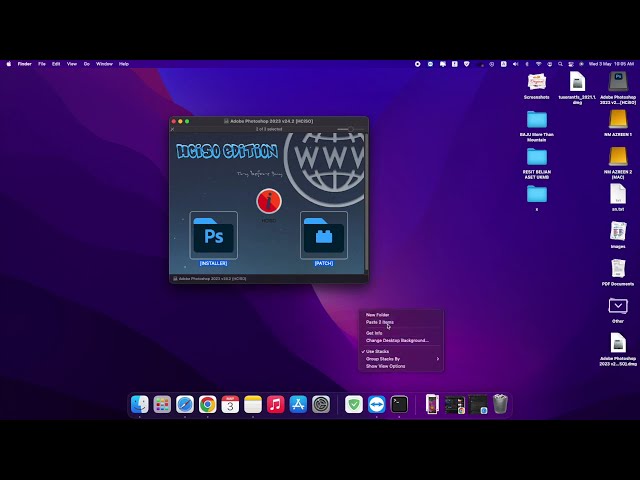
Task: Open Launchpad from the Dock
Action: [x=162, y=404]
